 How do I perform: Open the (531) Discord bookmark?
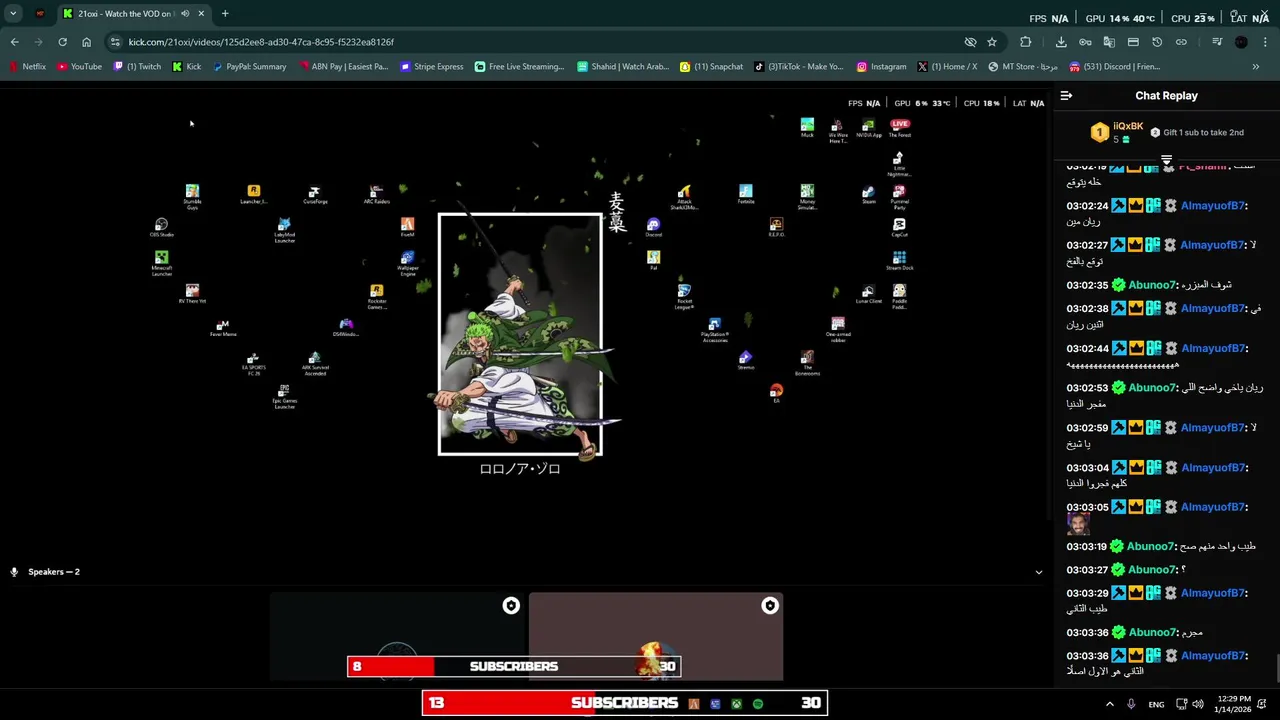(x=1115, y=67)
